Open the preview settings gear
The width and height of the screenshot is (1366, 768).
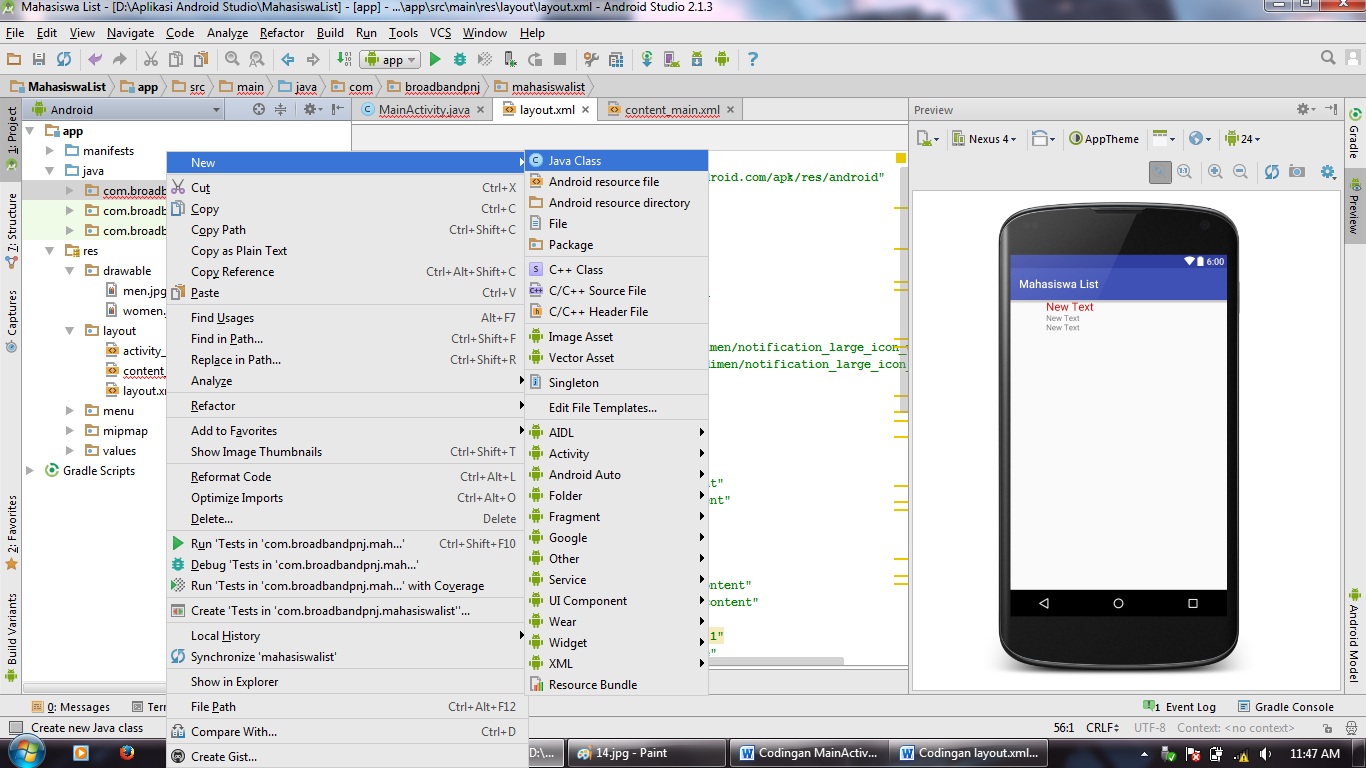pyautogui.click(x=1328, y=172)
